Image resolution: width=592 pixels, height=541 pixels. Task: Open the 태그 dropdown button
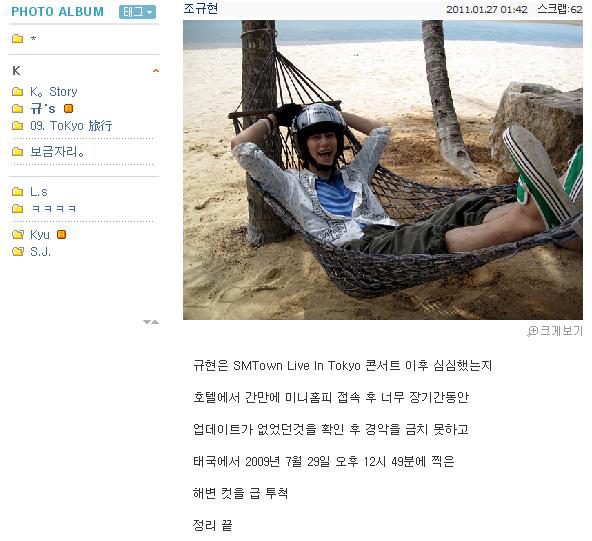[x=137, y=12]
